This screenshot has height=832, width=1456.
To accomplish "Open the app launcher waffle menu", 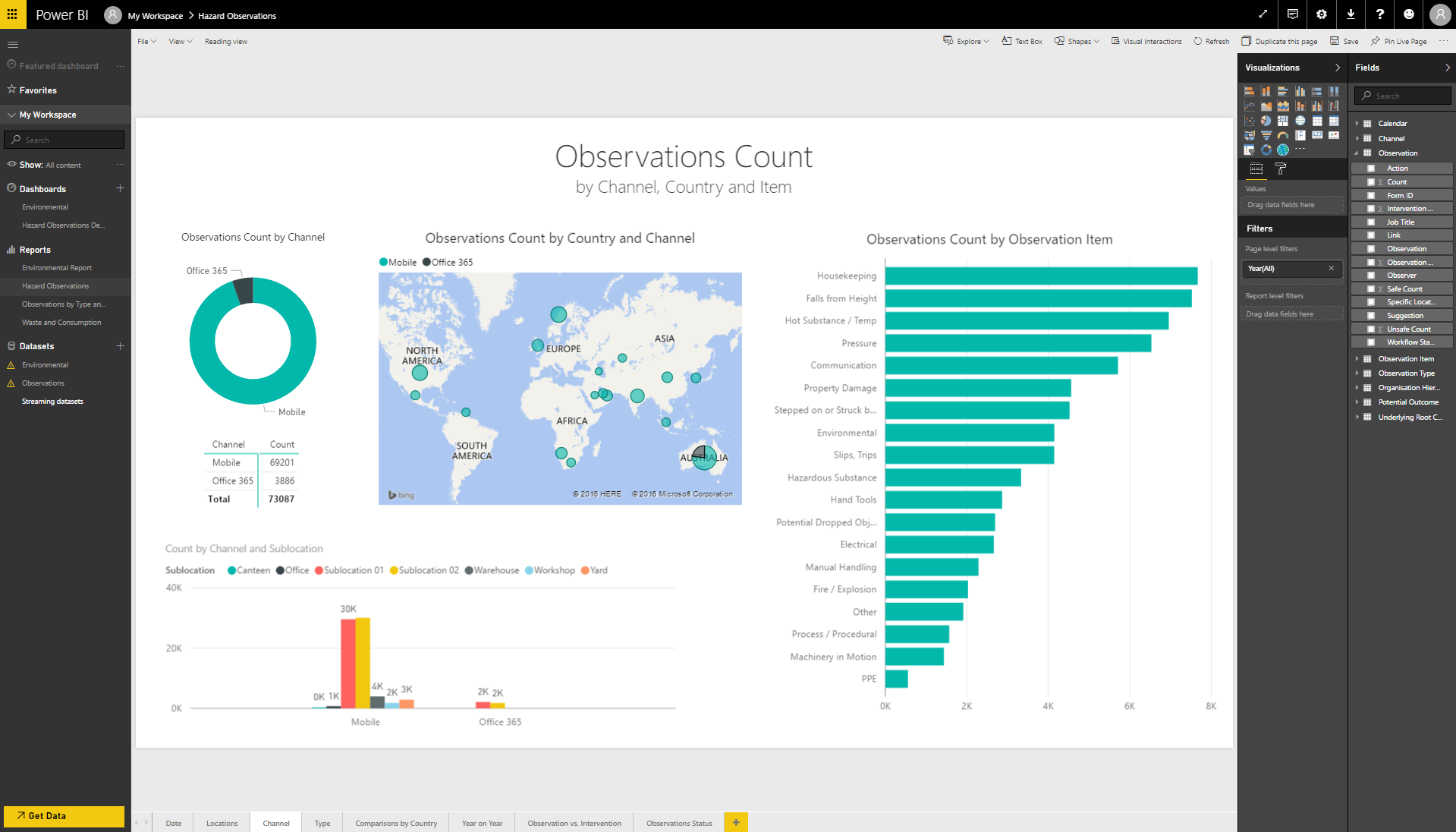I will point(12,14).
